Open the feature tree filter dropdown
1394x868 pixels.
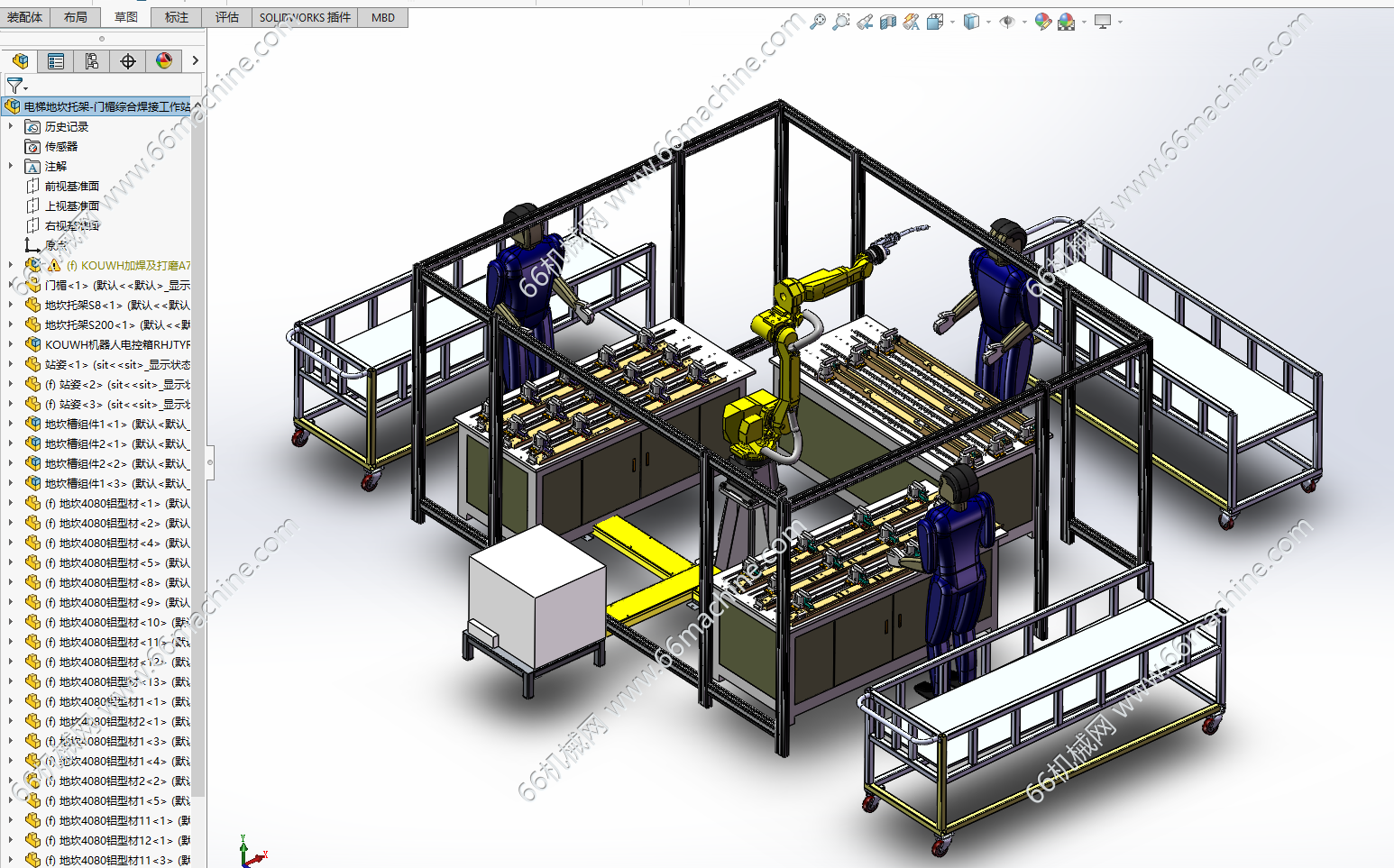click(x=17, y=87)
